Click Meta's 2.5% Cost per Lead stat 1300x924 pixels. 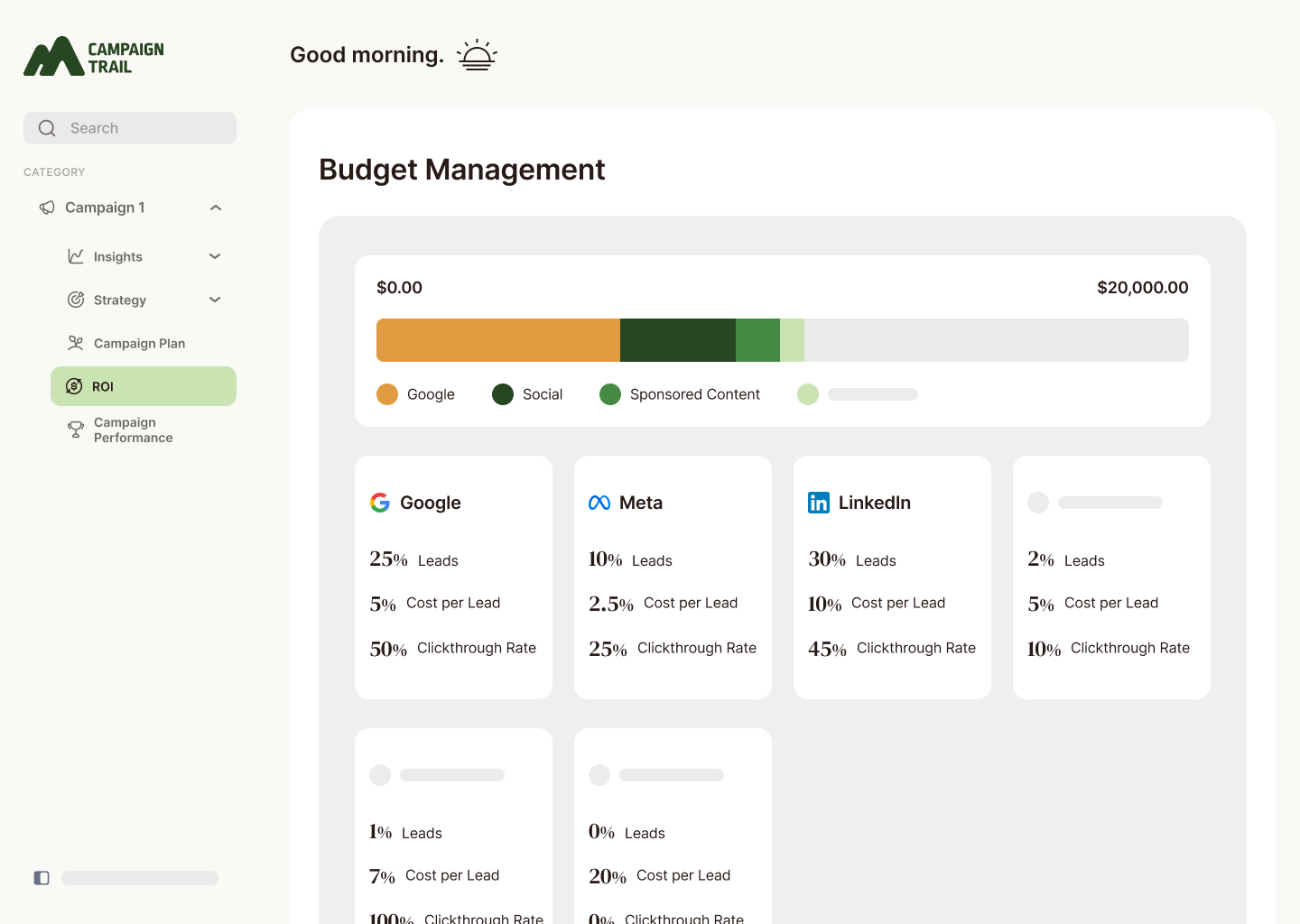pyautogui.click(x=664, y=603)
